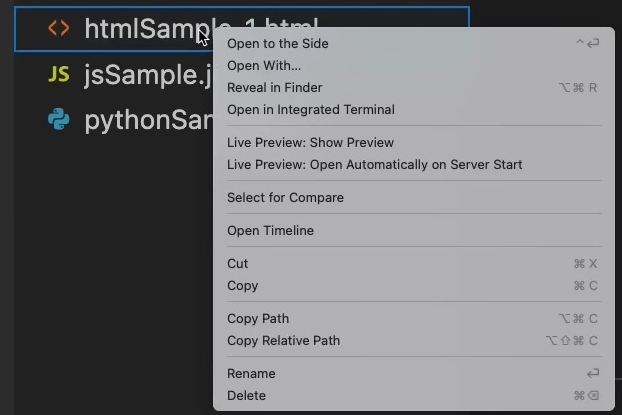Open Timeline for the file
The width and height of the screenshot is (622, 415).
[414, 230]
